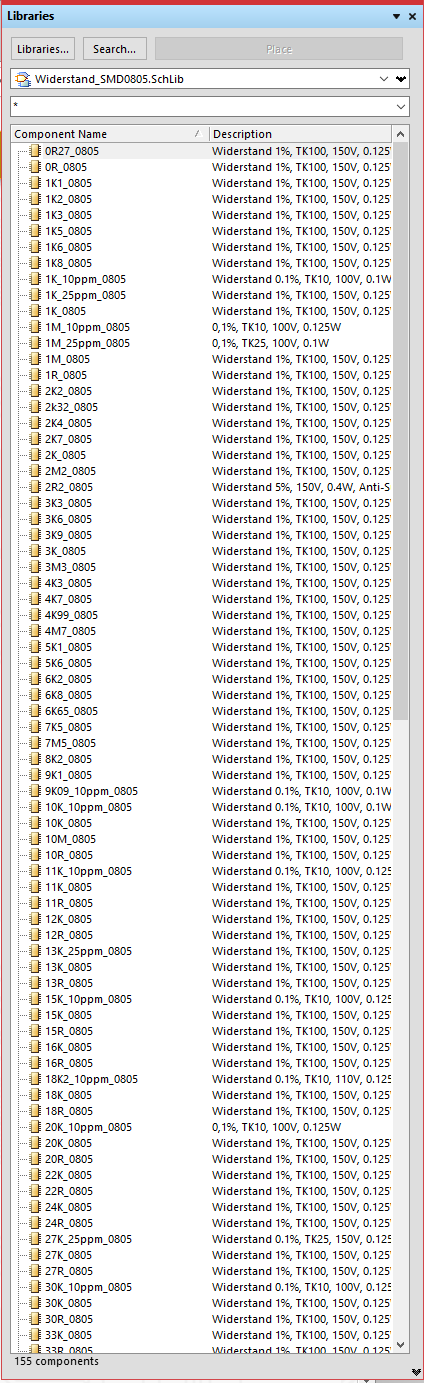The width and height of the screenshot is (424, 1383).
Task: Click the component icon of 1K5_0805
Action: (35, 231)
